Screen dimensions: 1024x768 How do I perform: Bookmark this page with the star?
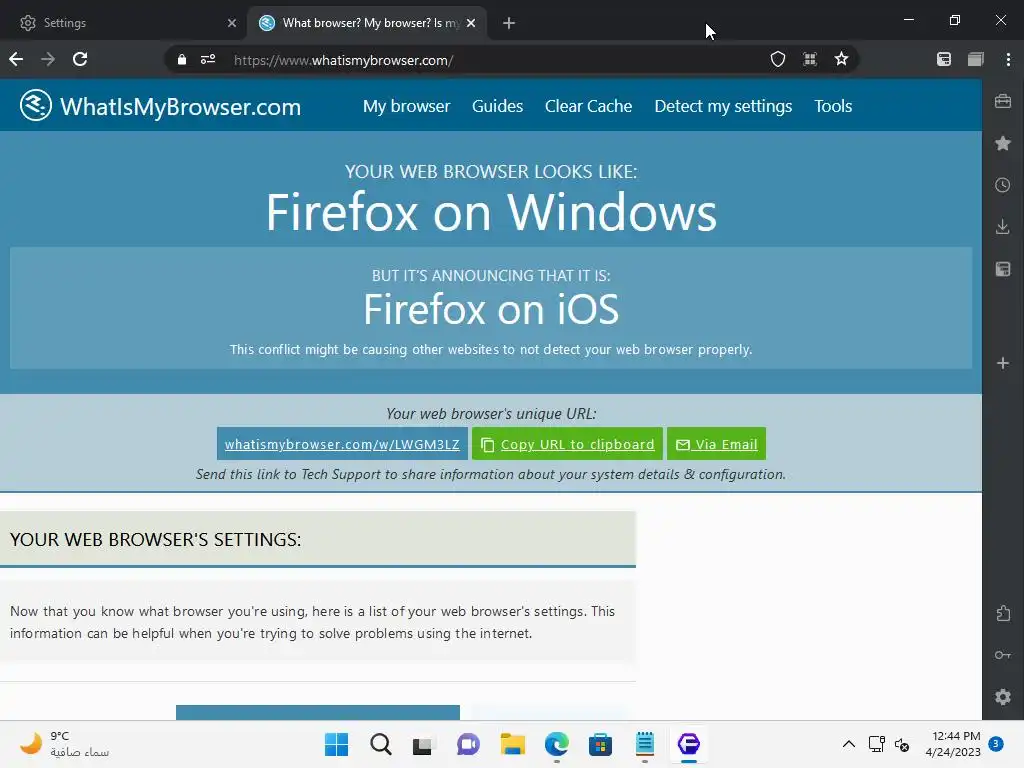tap(841, 59)
